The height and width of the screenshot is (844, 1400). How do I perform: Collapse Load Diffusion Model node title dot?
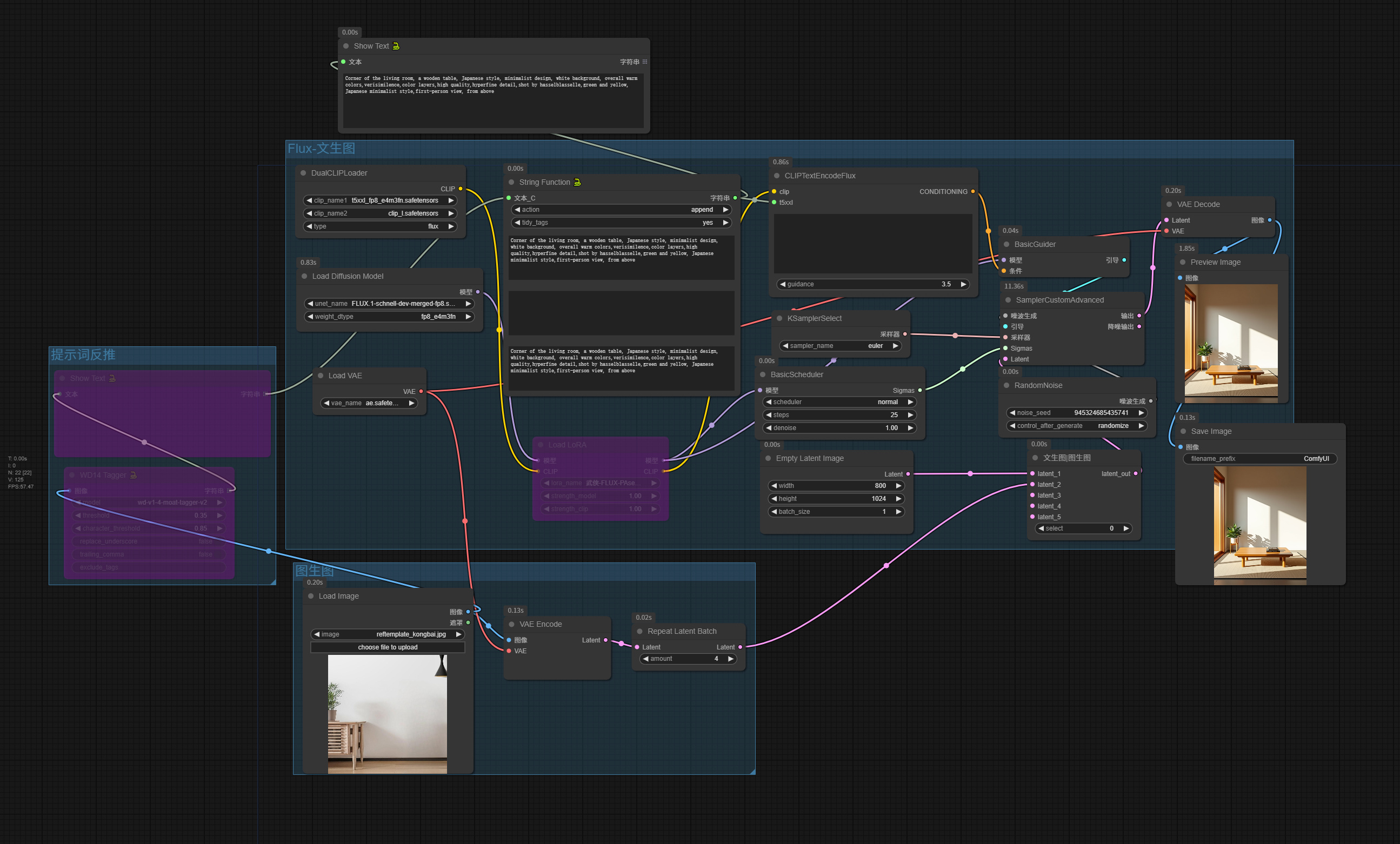click(x=304, y=276)
